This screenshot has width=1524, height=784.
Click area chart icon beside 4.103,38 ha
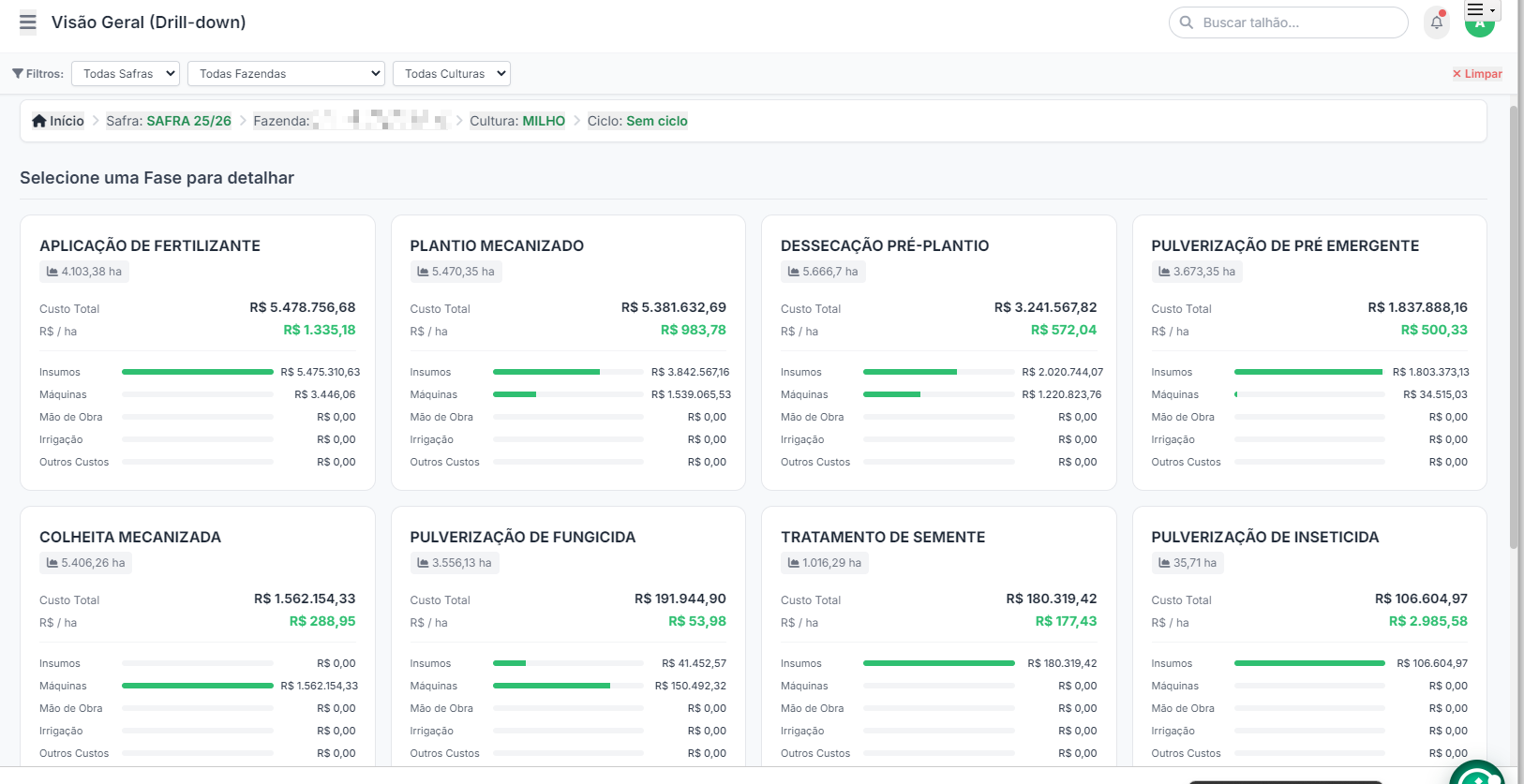coord(52,272)
